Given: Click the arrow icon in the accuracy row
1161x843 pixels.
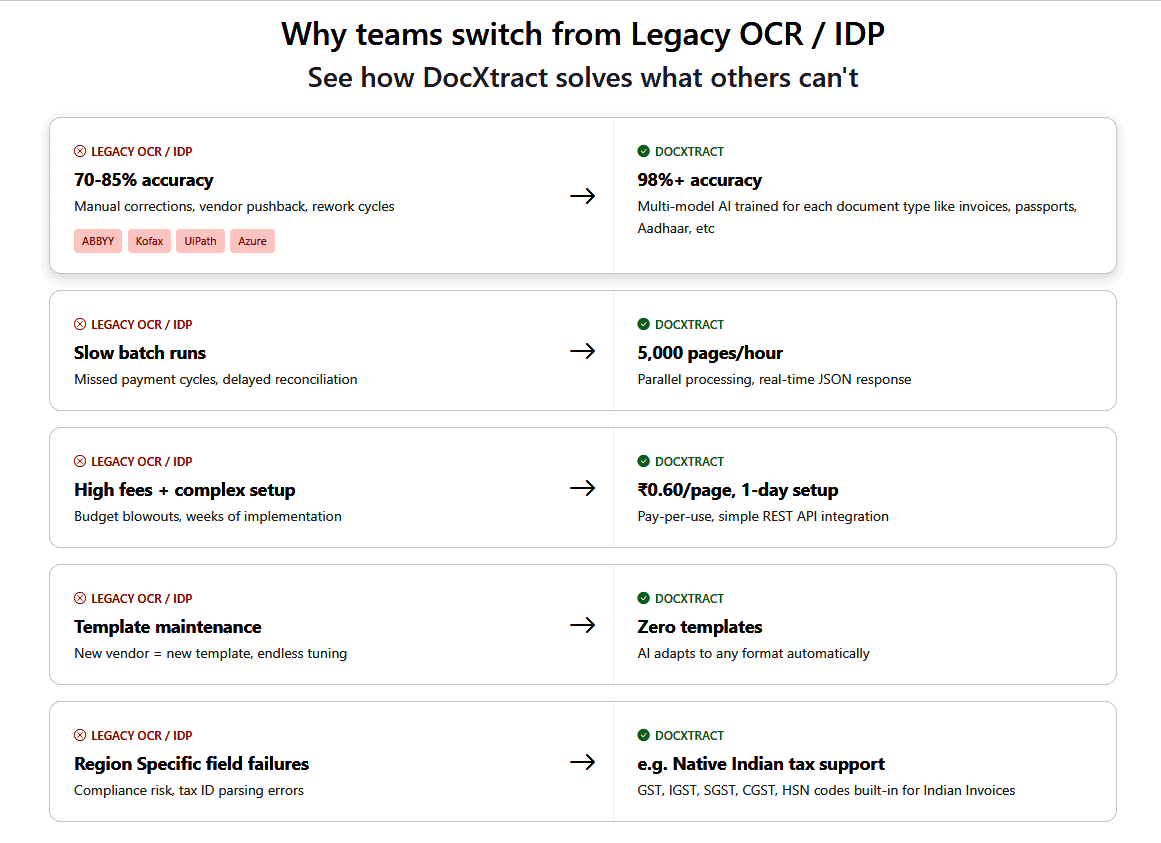Looking at the screenshot, I should [x=582, y=196].
